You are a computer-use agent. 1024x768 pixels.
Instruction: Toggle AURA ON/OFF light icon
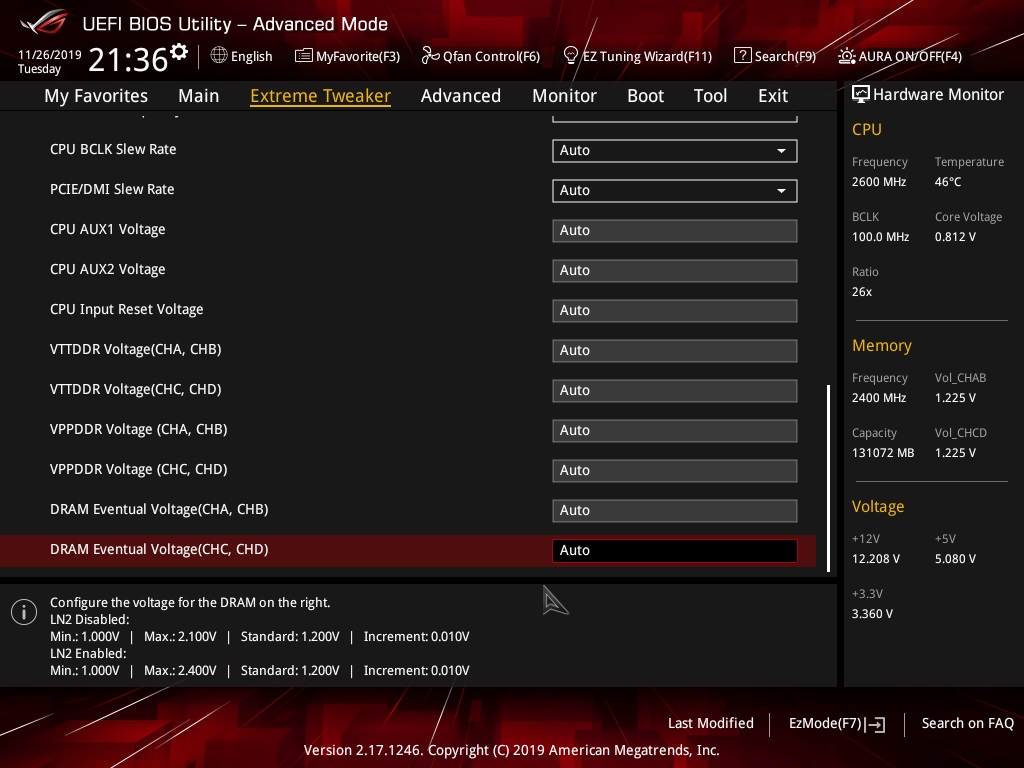846,56
